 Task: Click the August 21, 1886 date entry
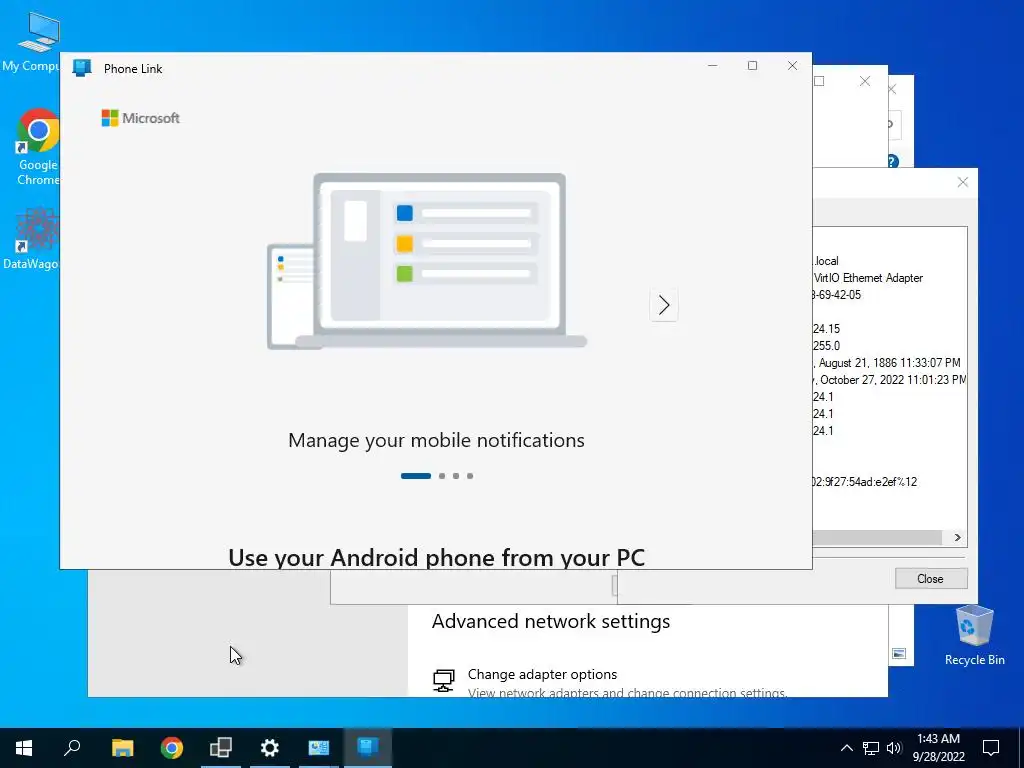(887, 362)
